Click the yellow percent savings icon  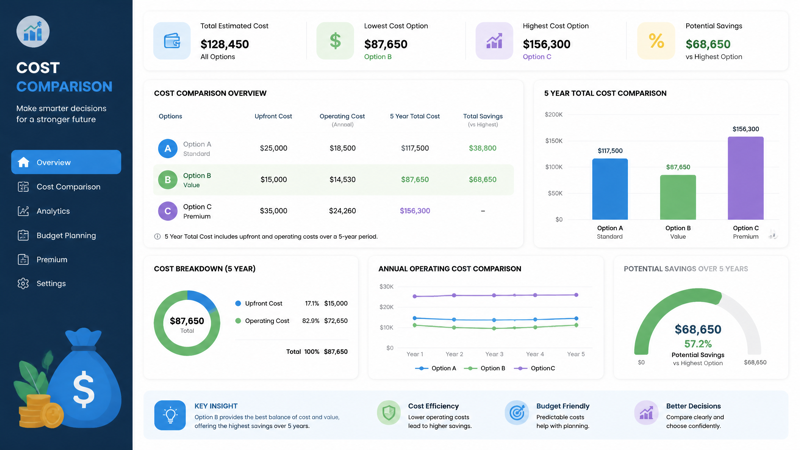click(656, 41)
